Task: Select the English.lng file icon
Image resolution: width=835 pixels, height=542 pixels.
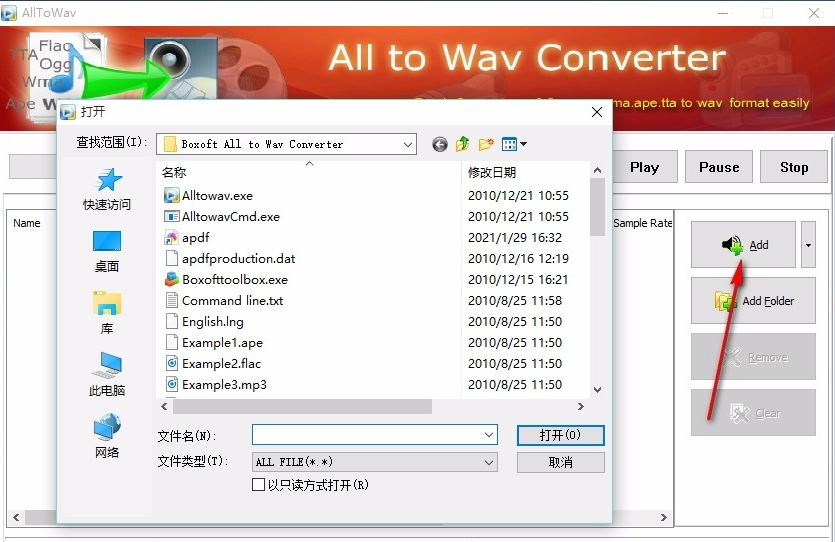Action: 171,322
